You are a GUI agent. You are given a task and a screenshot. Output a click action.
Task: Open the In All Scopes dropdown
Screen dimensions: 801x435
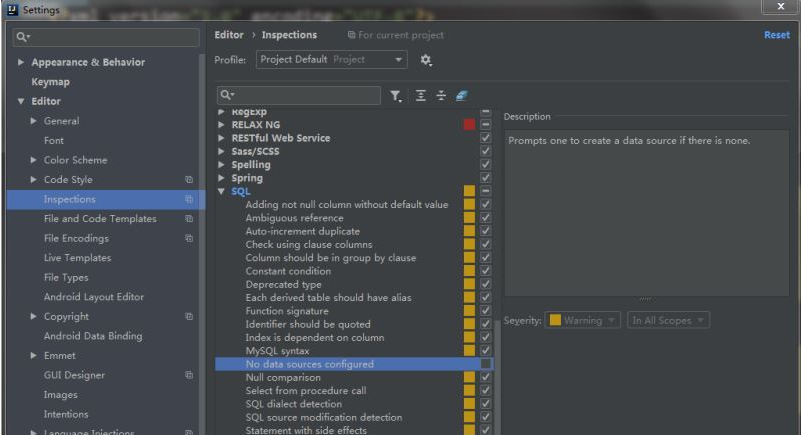(x=668, y=321)
